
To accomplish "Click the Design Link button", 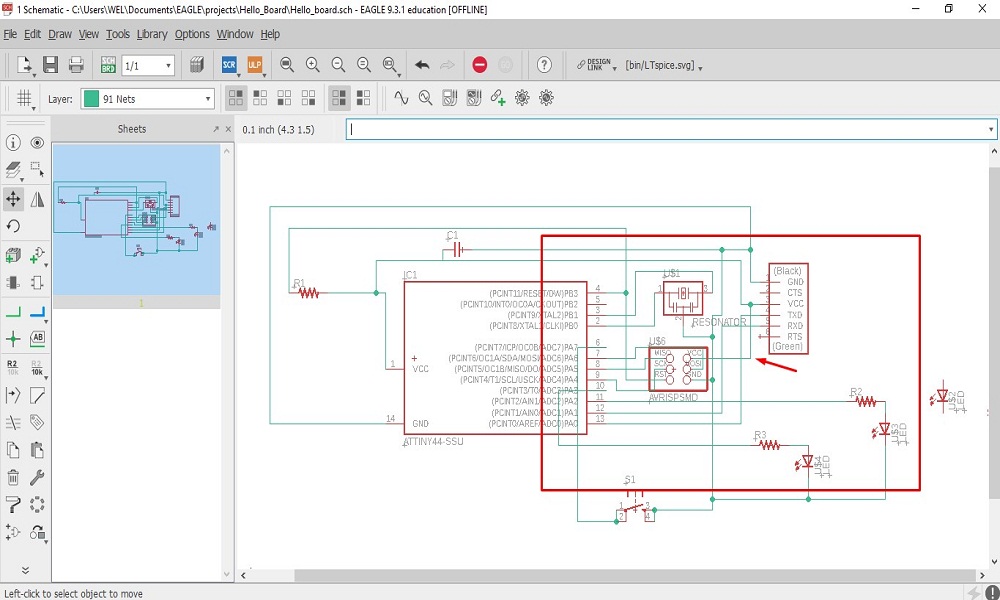I will [594, 65].
